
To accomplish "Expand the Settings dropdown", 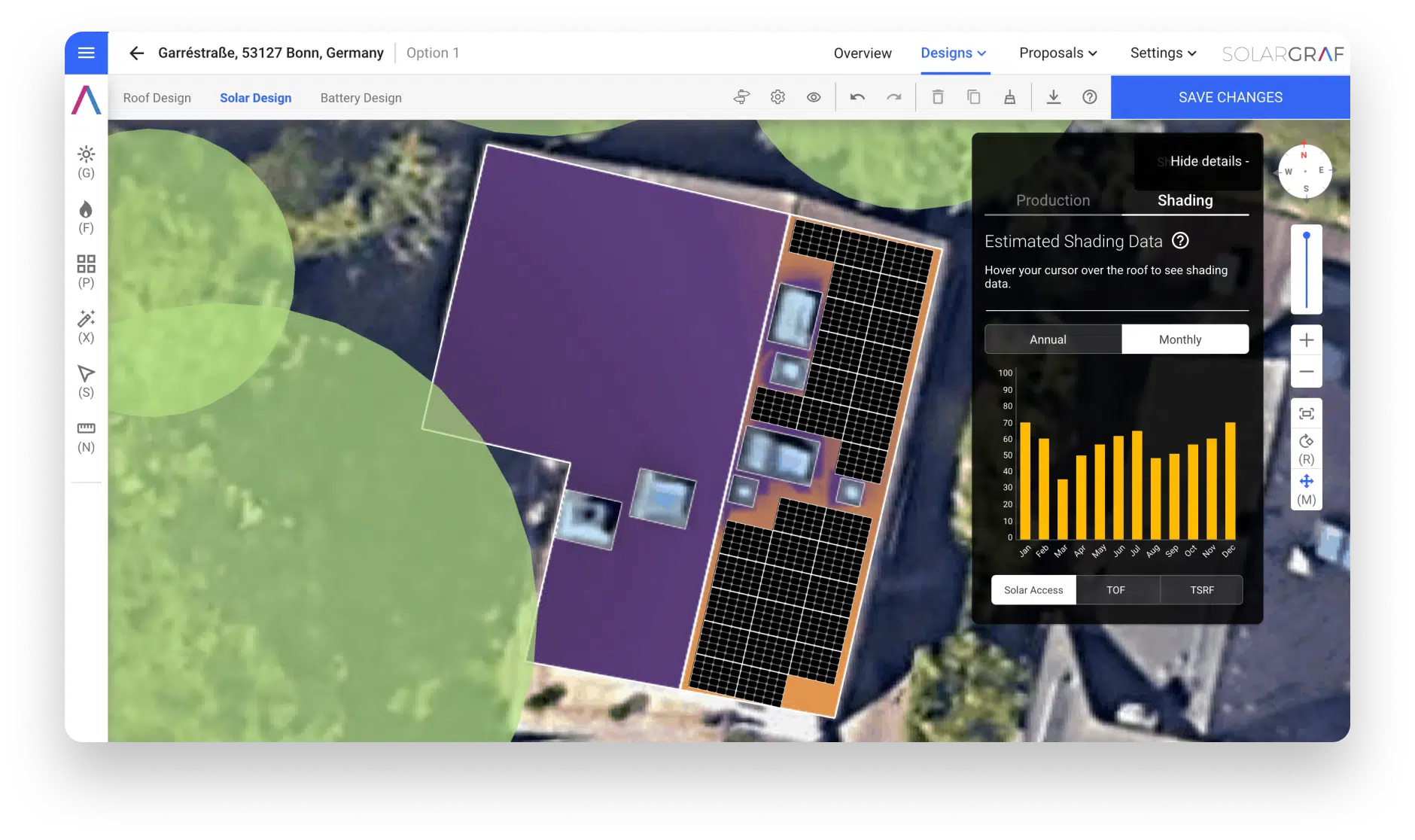I will pos(1163,53).
